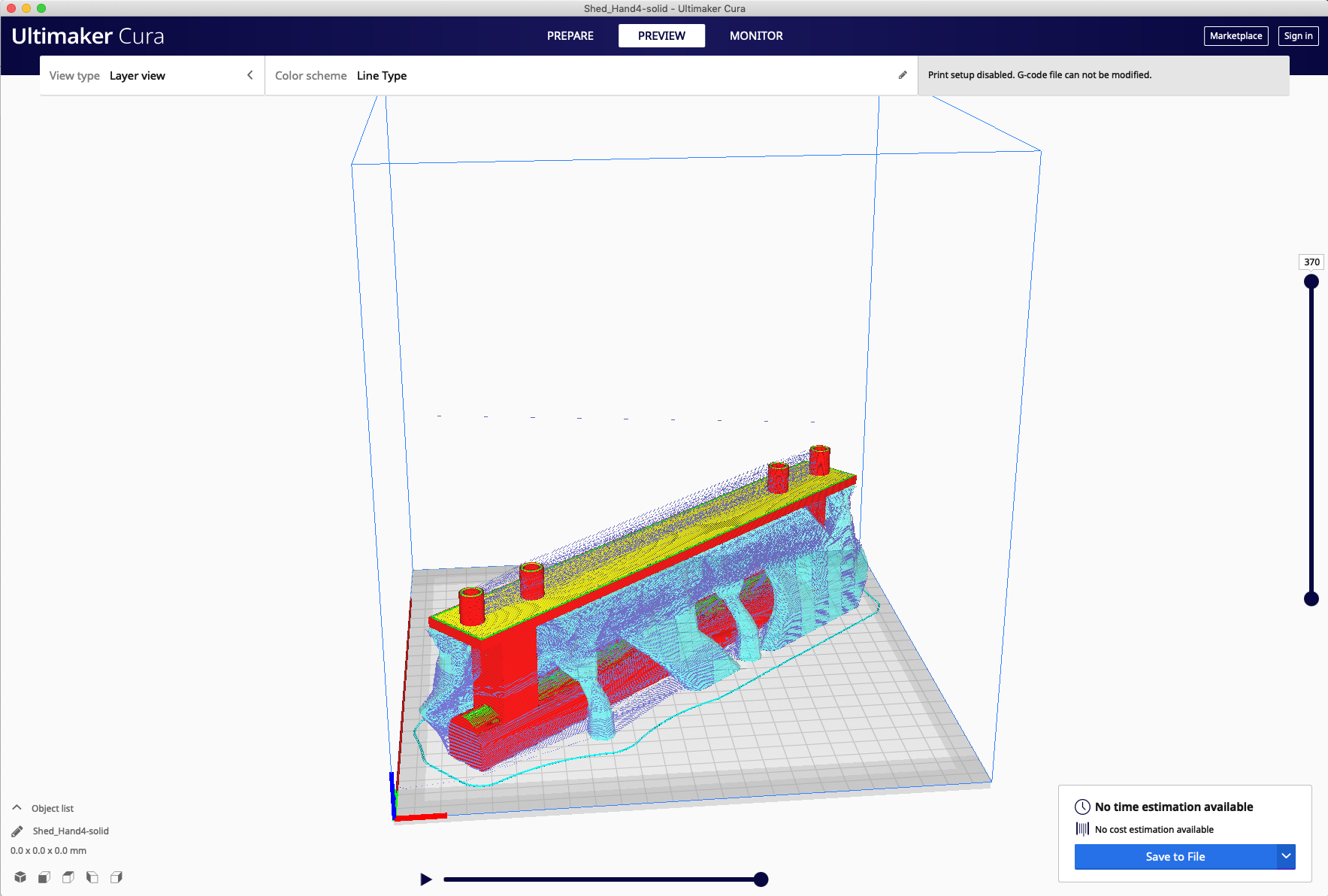Click the 0.0 x 0.0 x 0.0 mm dimensions text
The height and width of the screenshot is (896, 1328).
coord(48,851)
